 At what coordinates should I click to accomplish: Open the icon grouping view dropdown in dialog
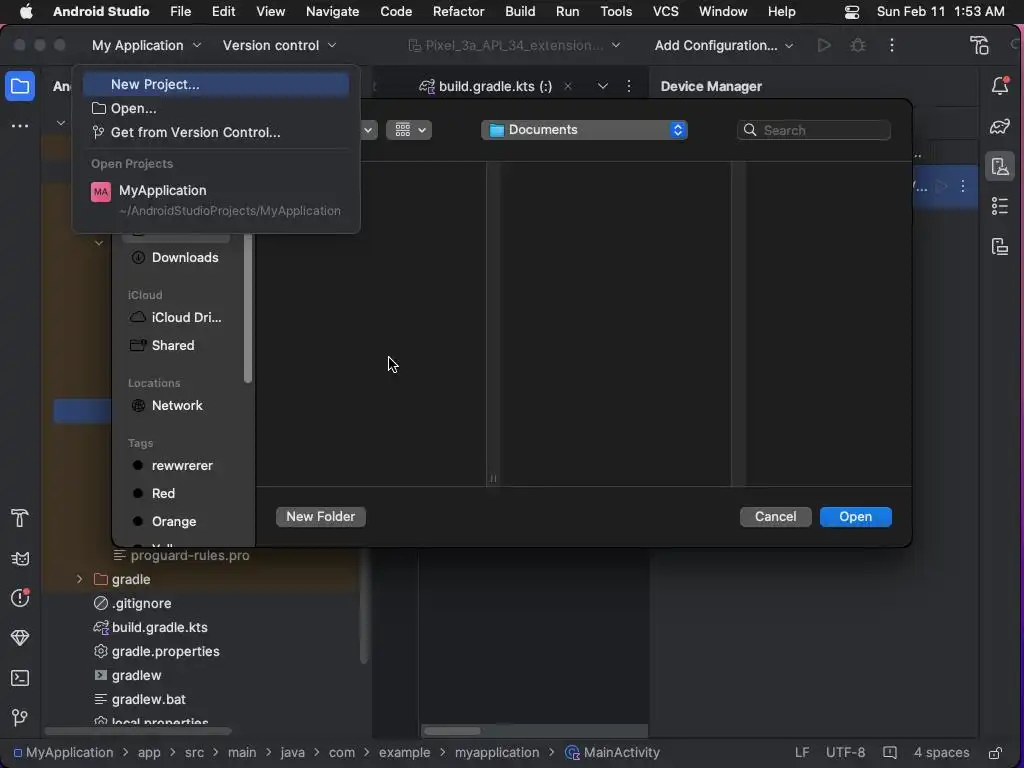[409, 130]
